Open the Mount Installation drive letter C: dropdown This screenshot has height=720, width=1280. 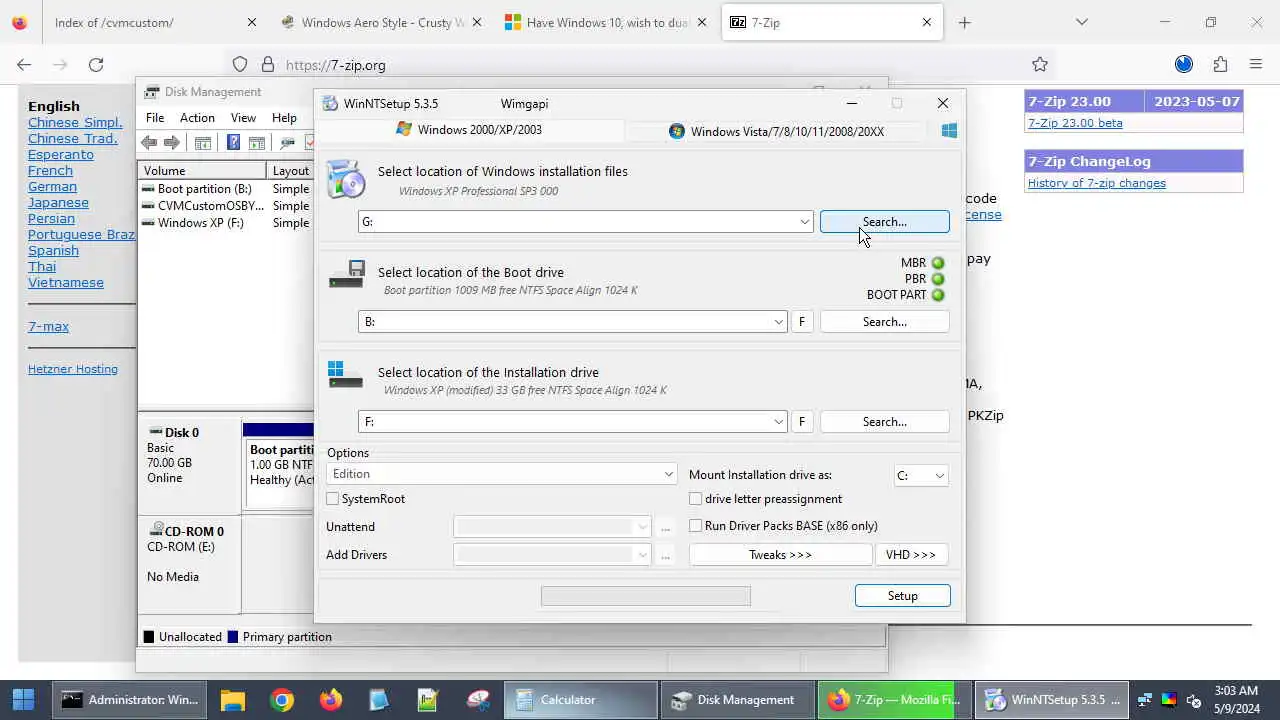[x=921, y=476]
